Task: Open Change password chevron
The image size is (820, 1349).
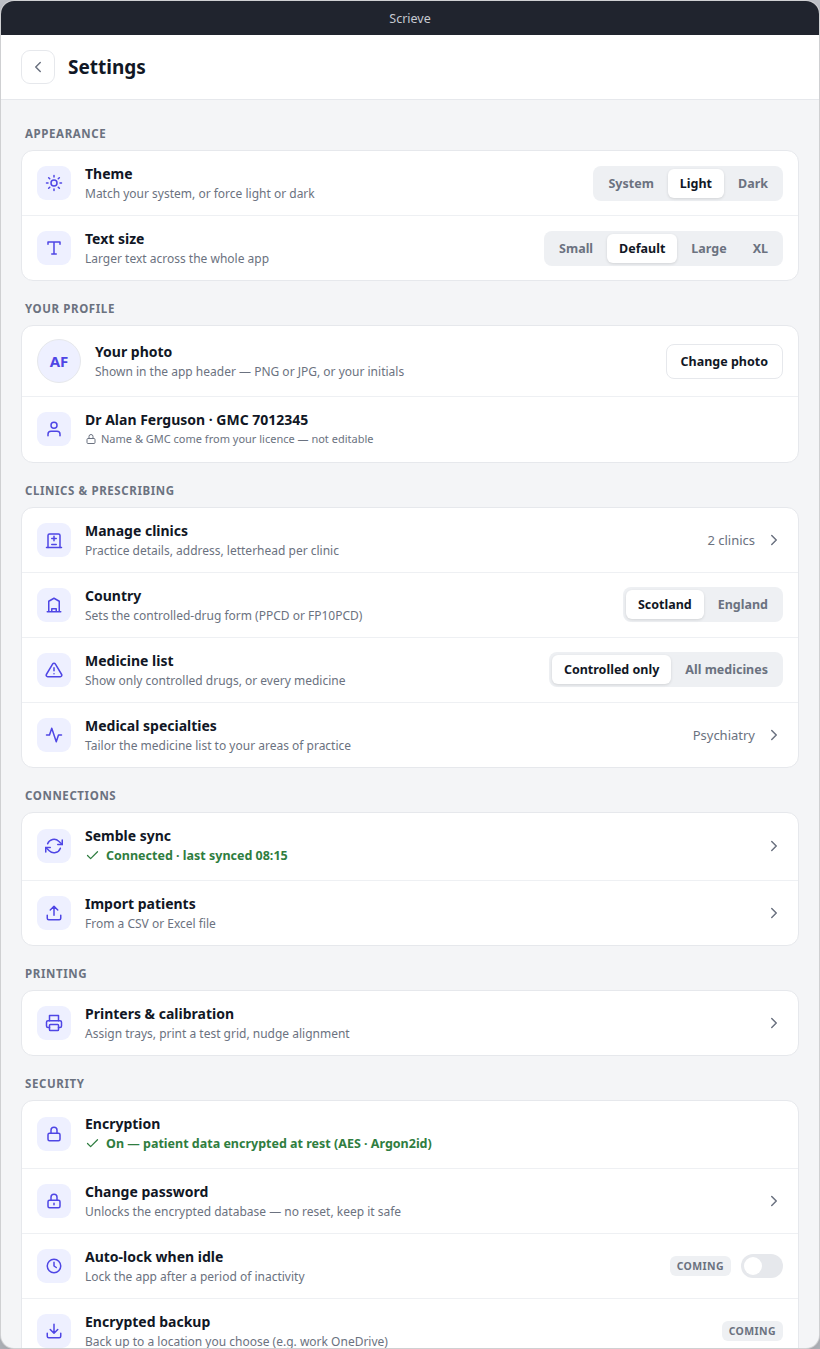Action: click(774, 1201)
